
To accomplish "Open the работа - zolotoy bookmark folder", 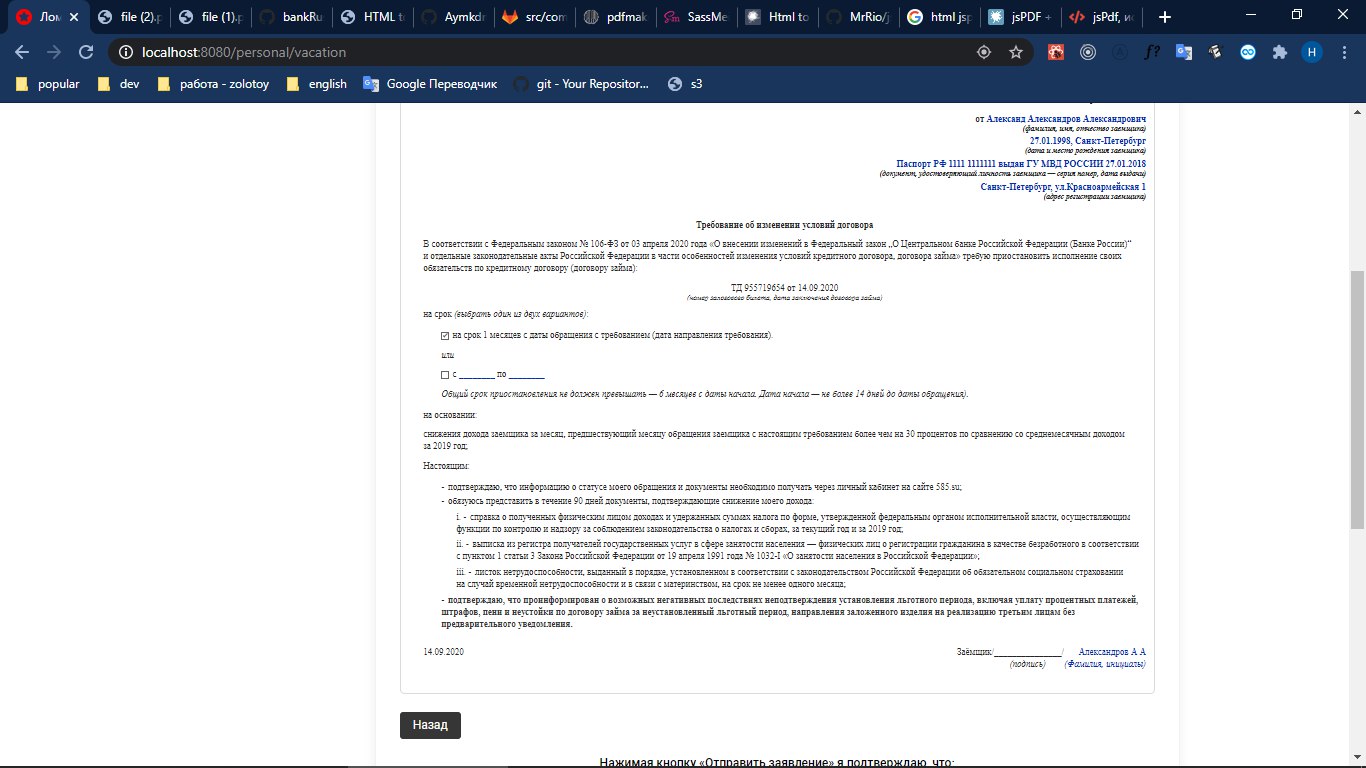I will point(214,84).
